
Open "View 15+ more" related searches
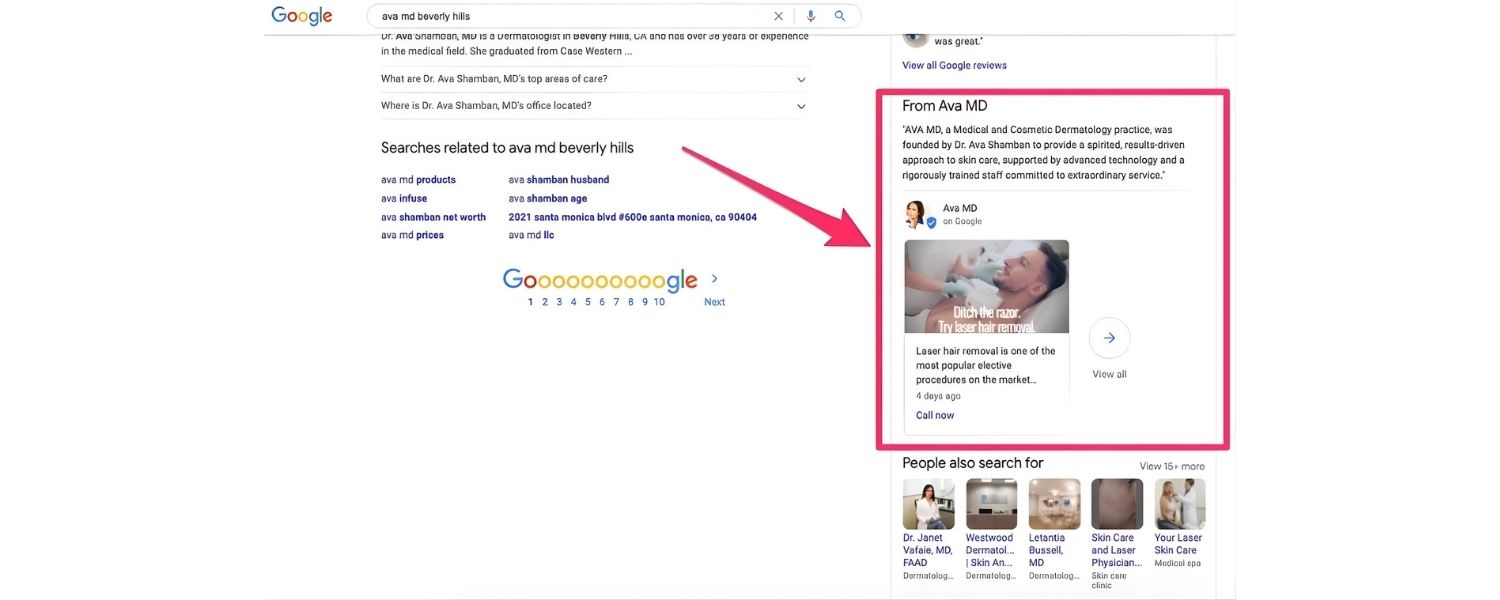[x=1172, y=466]
